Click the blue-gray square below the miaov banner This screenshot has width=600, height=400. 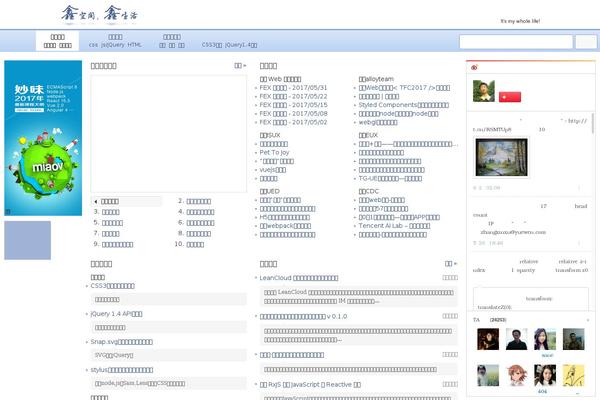coord(28,240)
